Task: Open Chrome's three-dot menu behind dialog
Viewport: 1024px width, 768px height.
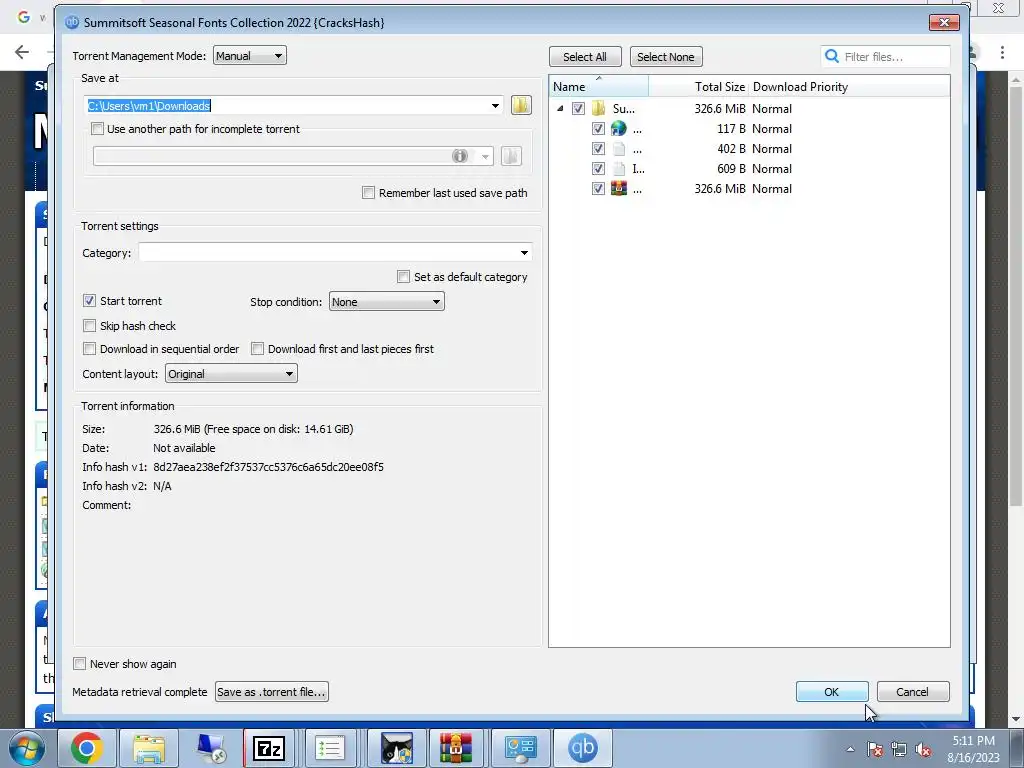Action: (x=1002, y=52)
